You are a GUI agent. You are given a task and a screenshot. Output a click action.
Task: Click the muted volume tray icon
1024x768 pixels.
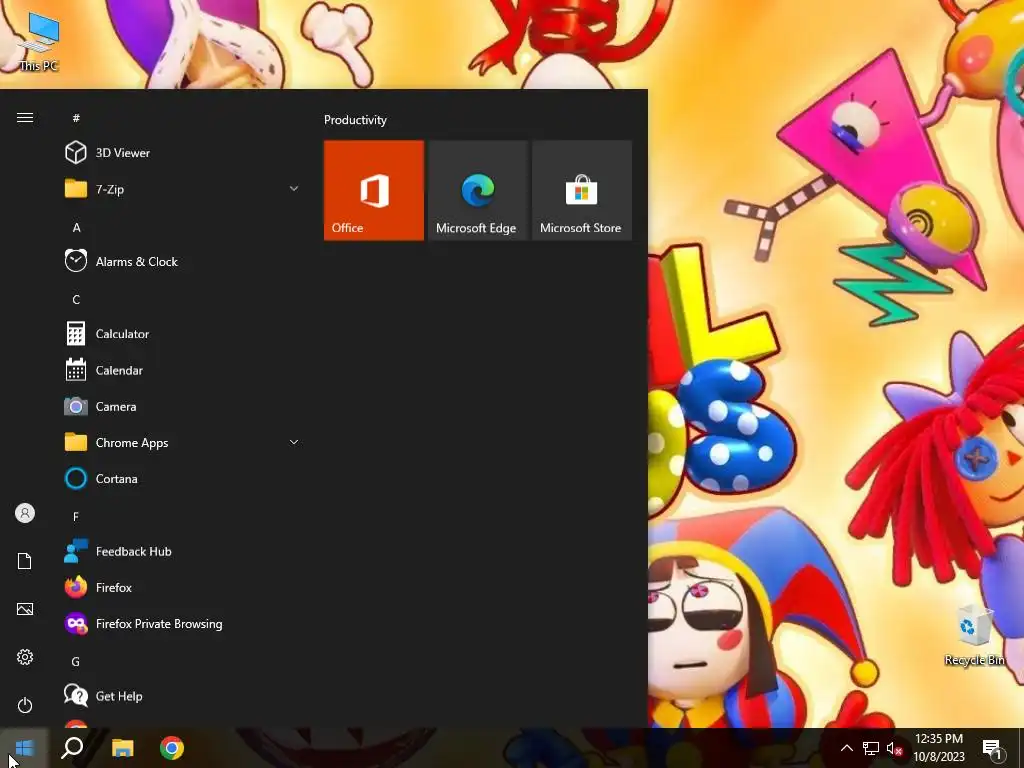pos(894,748)
